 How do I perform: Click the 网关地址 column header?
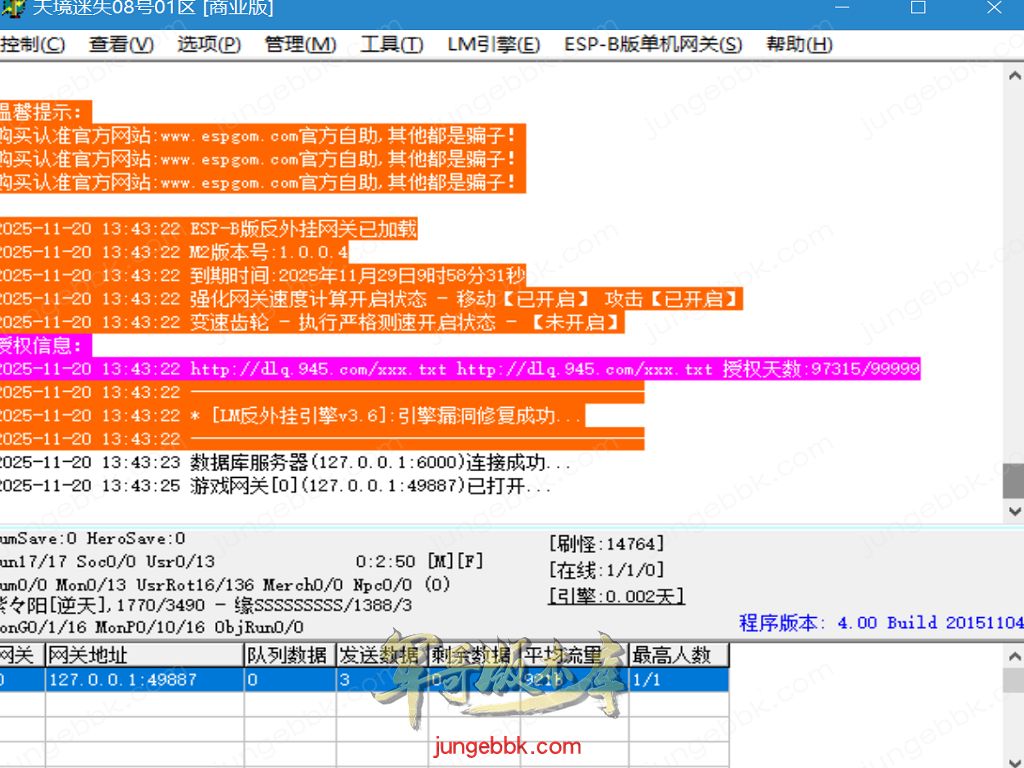(144, 655)
